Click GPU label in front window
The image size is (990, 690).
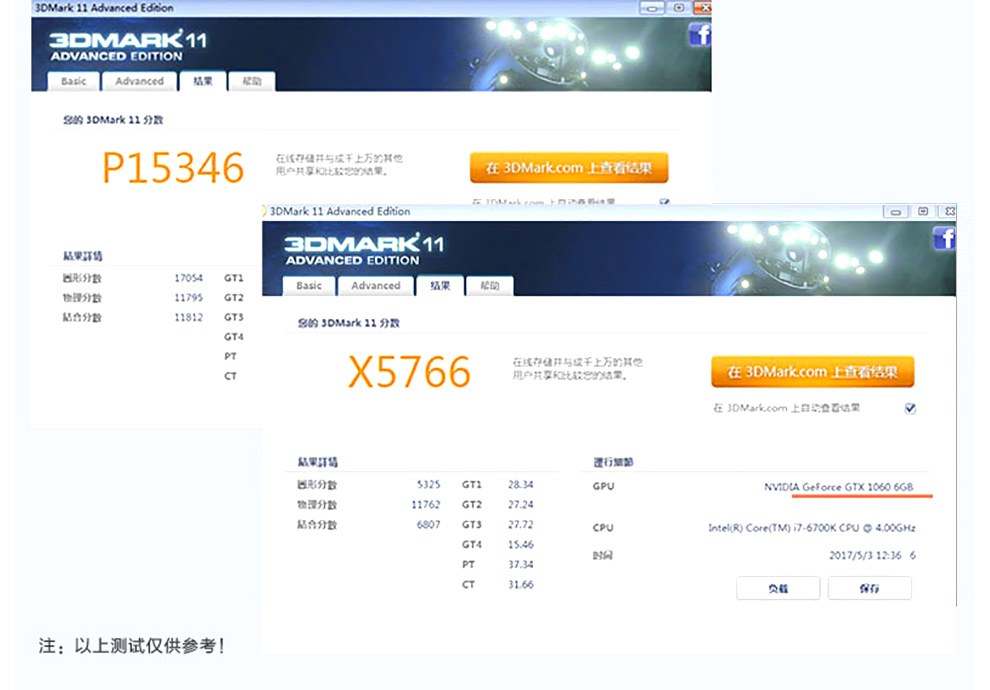(604, 486)
